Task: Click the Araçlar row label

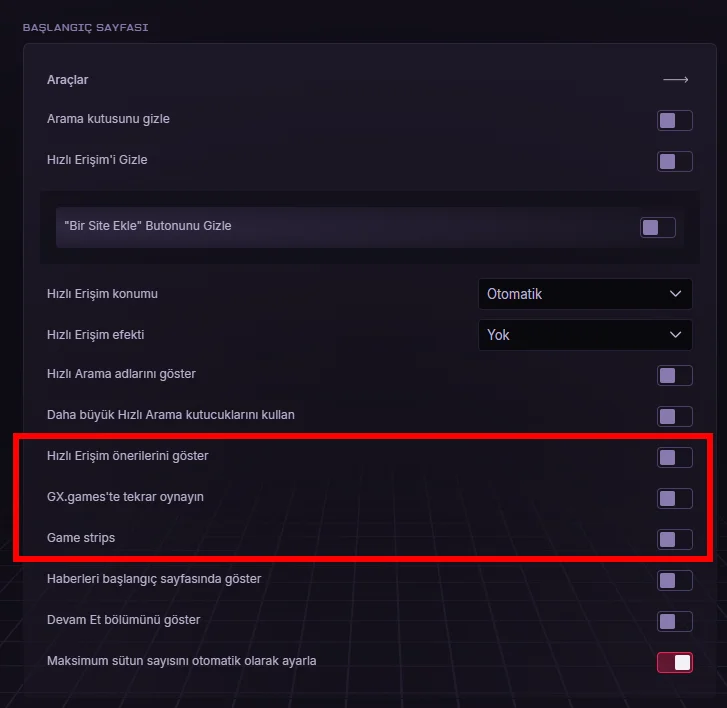Action: point(67,80)
